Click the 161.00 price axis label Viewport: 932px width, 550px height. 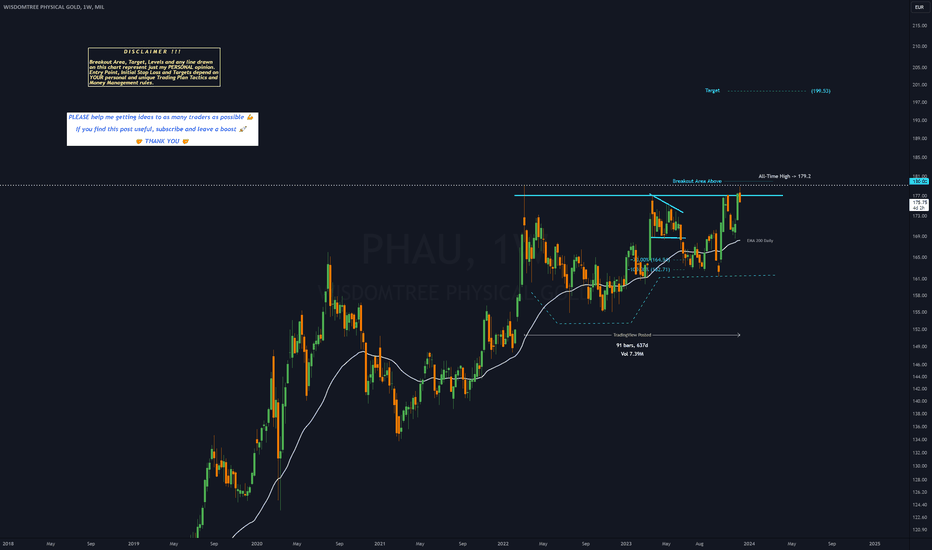920,278
